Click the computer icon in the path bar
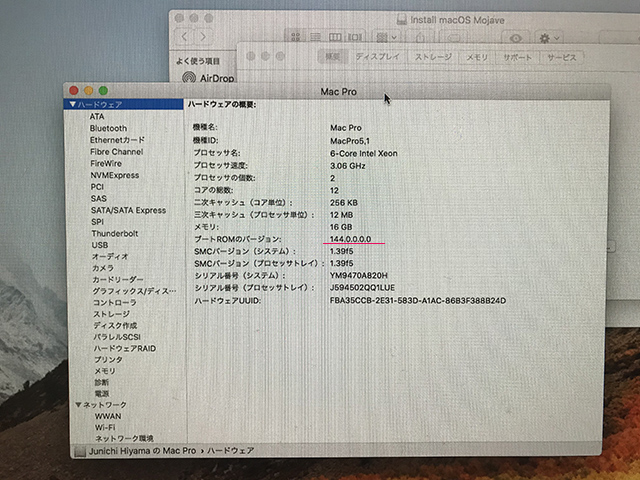Viewport: 640px width, 480px height. pos(80,451)
